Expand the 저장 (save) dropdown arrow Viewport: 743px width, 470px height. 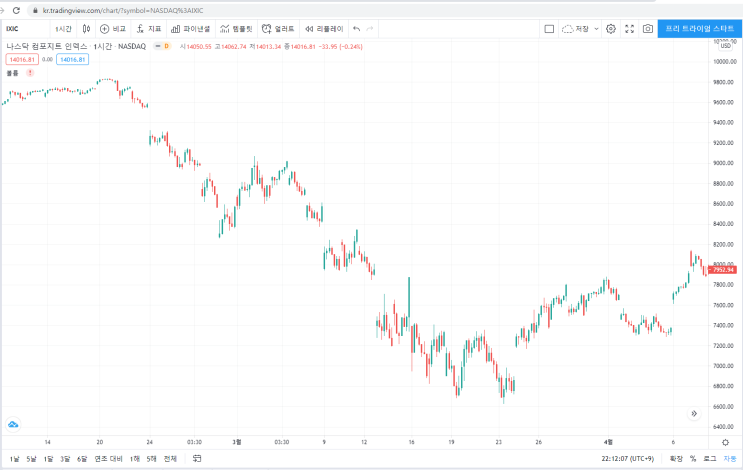pyautogui.click(x=596, y=29)
